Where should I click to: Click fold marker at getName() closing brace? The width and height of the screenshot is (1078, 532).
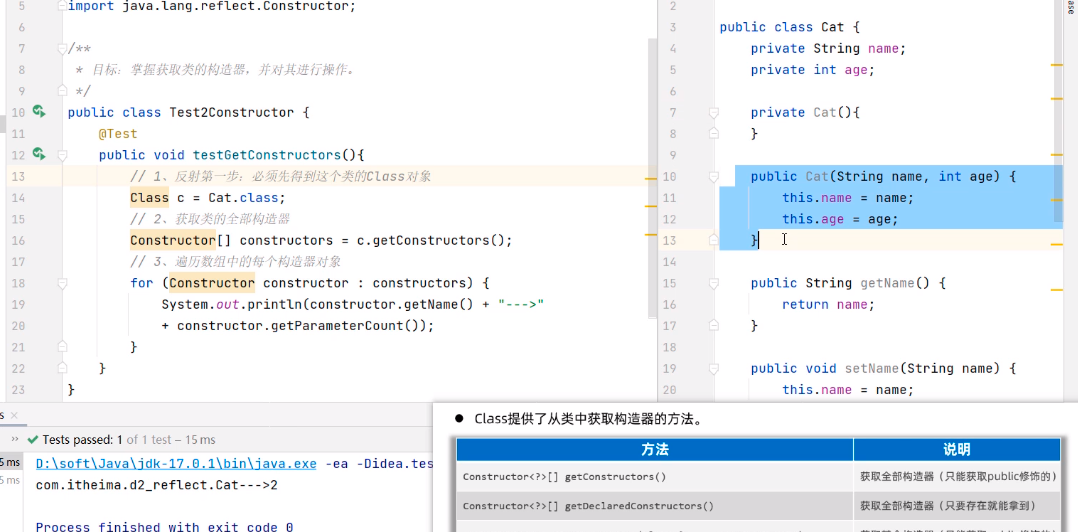pos(714,325)
